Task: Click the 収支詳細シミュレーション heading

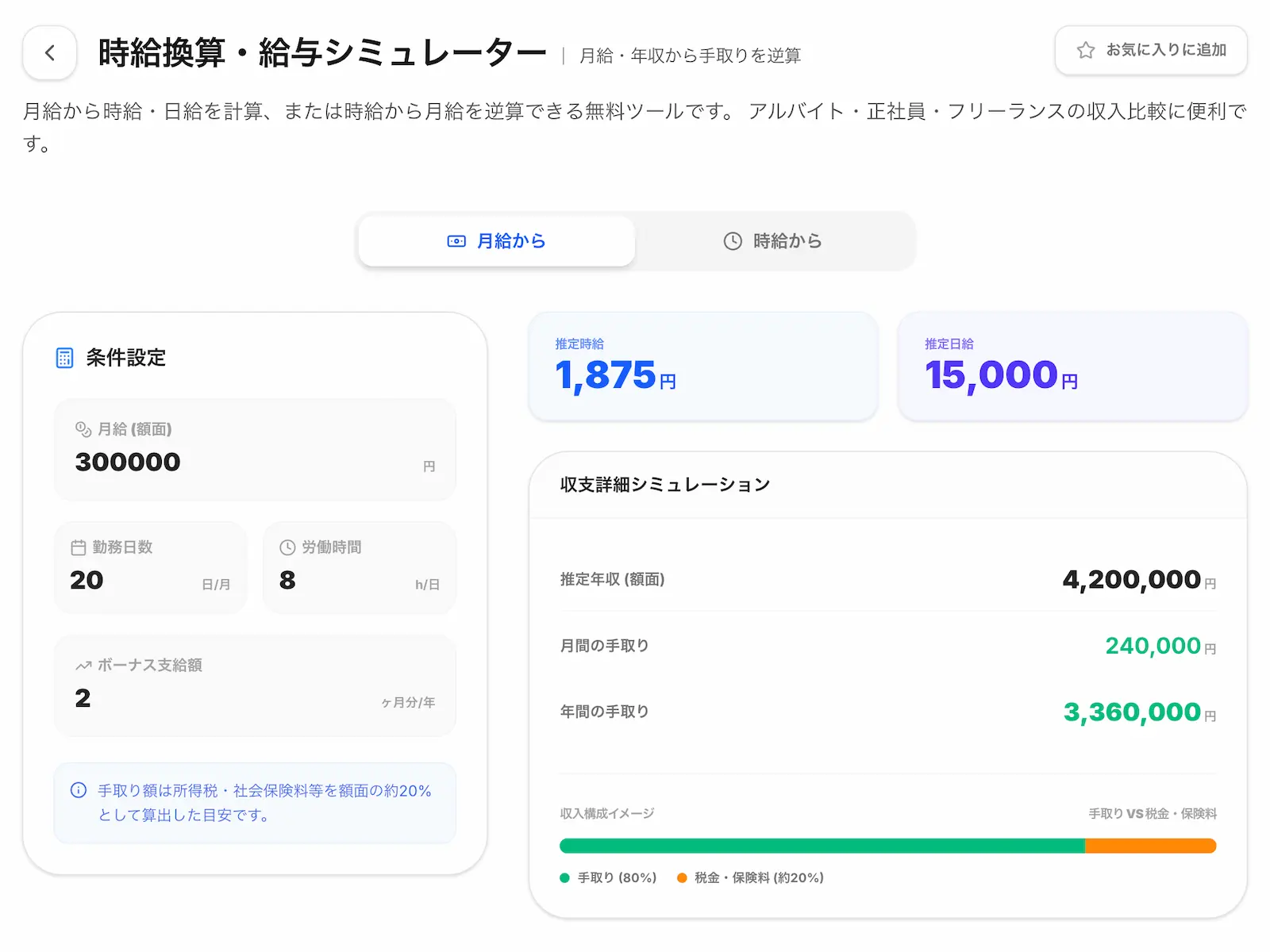Action: click(x=665, y=485)
